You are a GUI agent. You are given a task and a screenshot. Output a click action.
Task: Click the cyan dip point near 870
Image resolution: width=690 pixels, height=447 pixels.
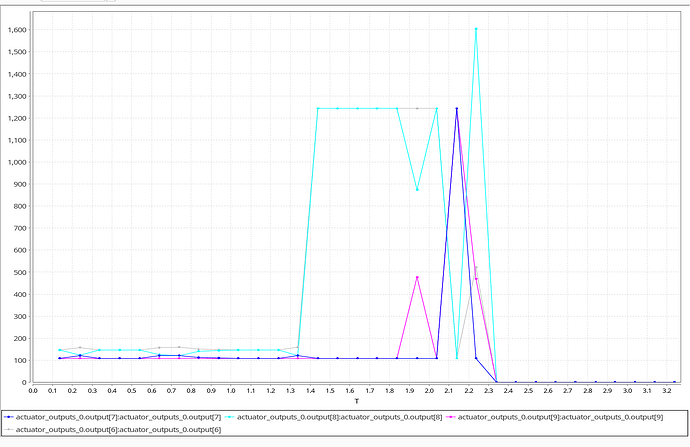[417, 190]
